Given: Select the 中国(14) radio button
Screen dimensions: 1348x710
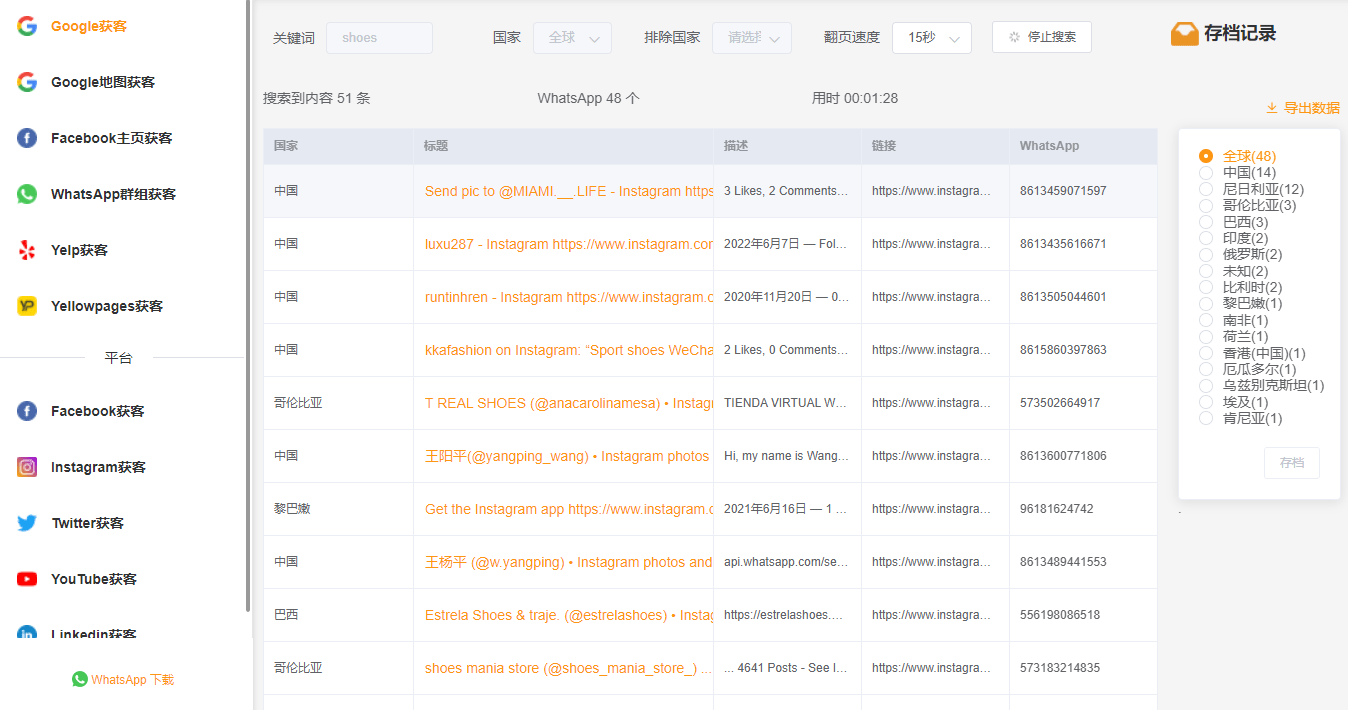Looking at the screenshot, I should (x=1206, y=173).
